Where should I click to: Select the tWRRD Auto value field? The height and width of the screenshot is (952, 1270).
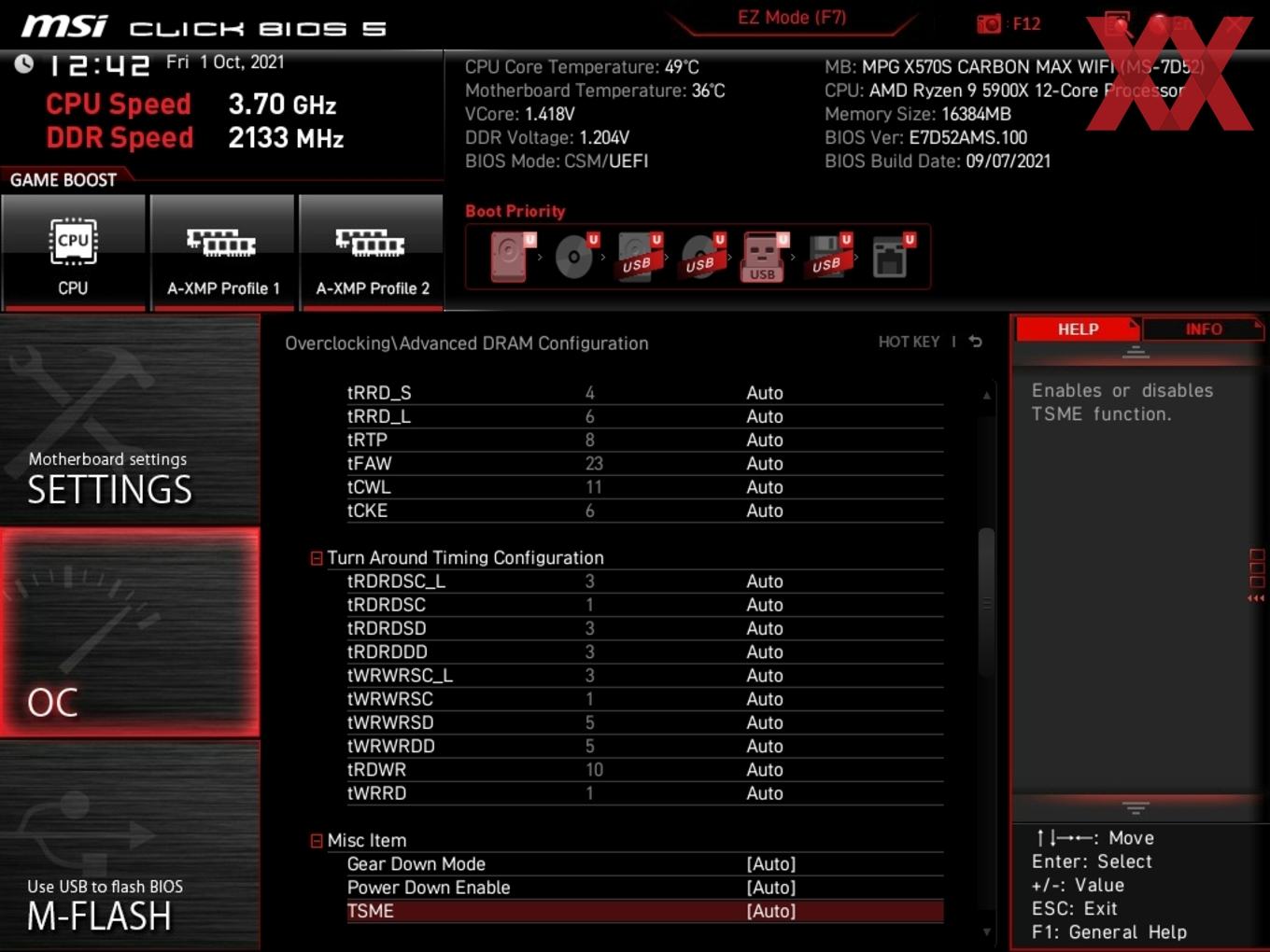tap(765, 793)
